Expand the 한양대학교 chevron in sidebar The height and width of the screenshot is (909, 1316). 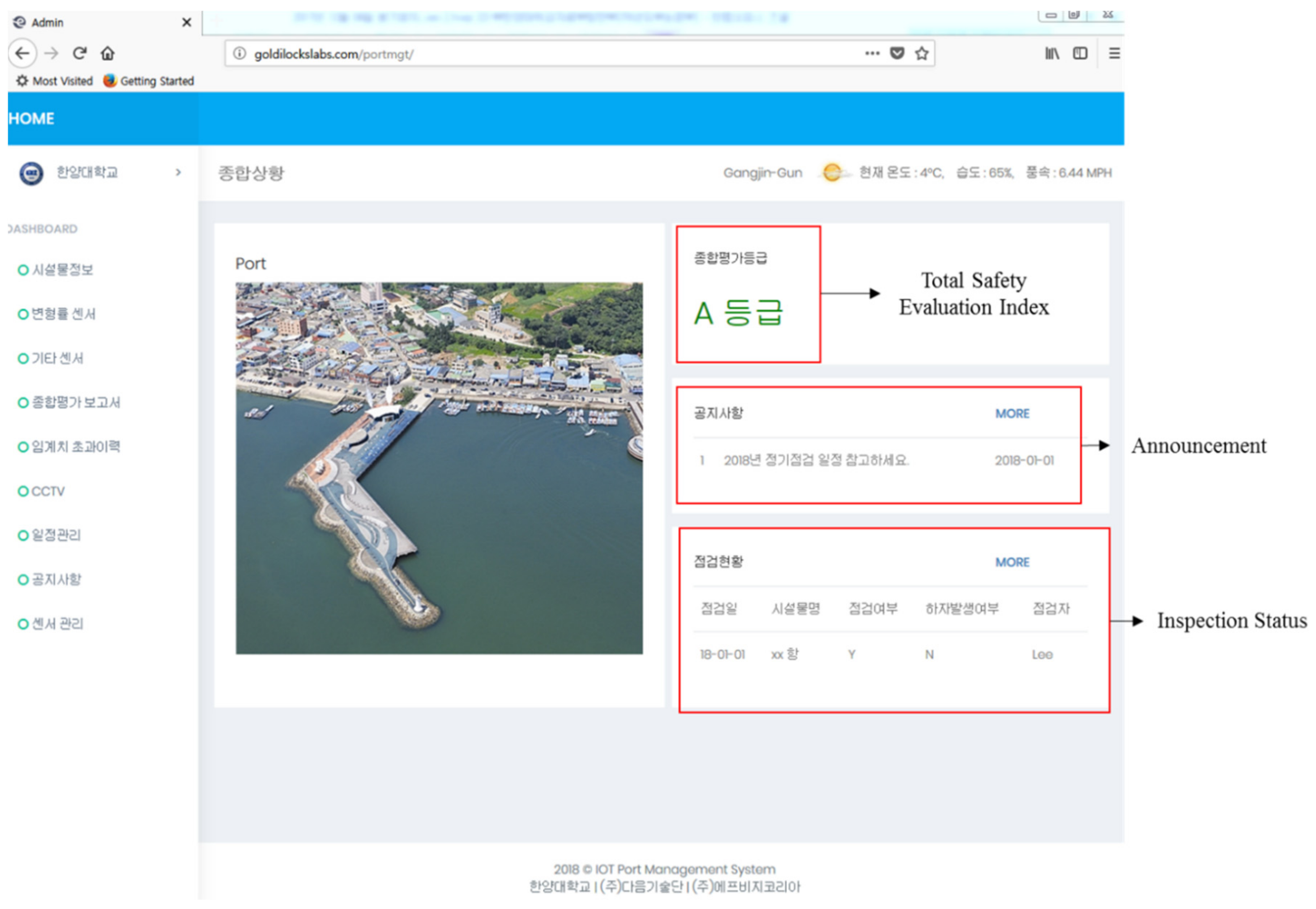click(x=178, y=172)
